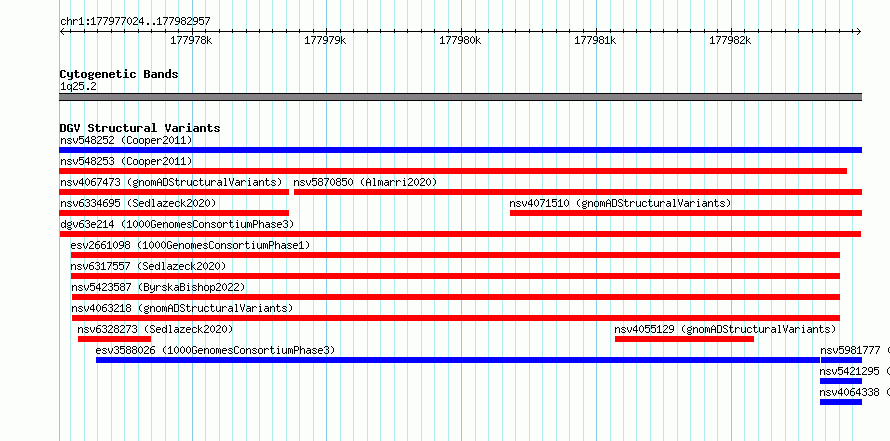Viewport: 890px width, 441px height.
Task: Click the gray 1q25.2 cytogenetic band bar
Action: coord(460,97)
